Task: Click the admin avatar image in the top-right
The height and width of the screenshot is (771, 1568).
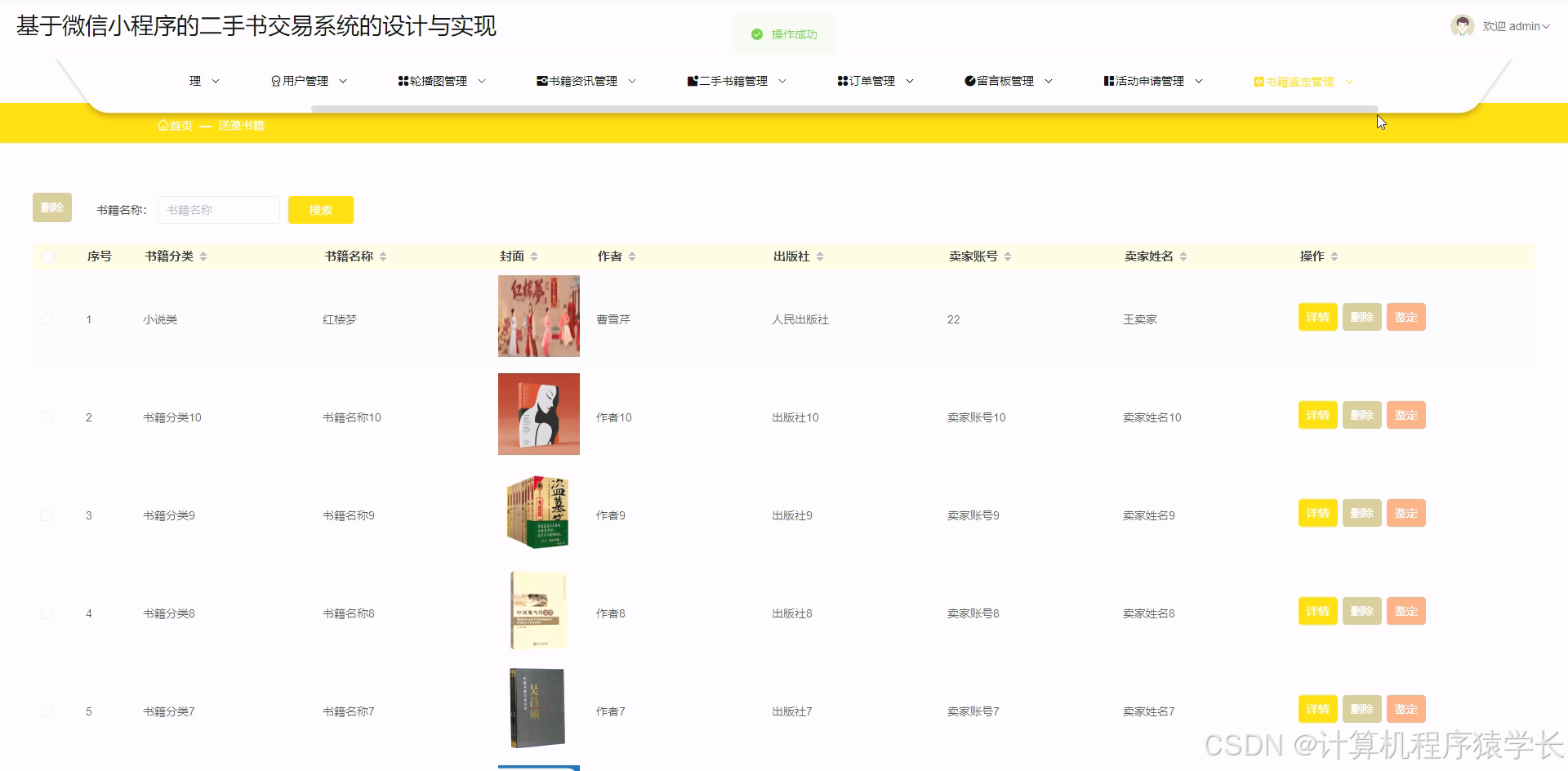Action: (x=1461, y=25)
